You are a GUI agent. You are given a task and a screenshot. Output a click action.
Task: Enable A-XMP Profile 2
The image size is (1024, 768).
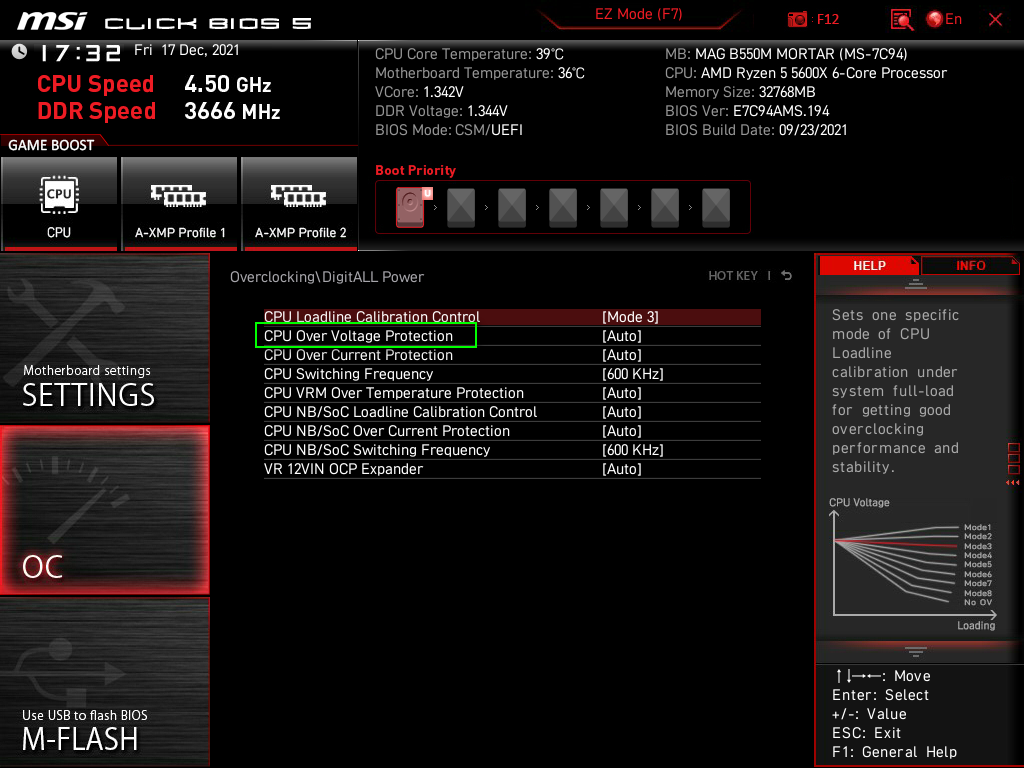[x=300, y=204]
